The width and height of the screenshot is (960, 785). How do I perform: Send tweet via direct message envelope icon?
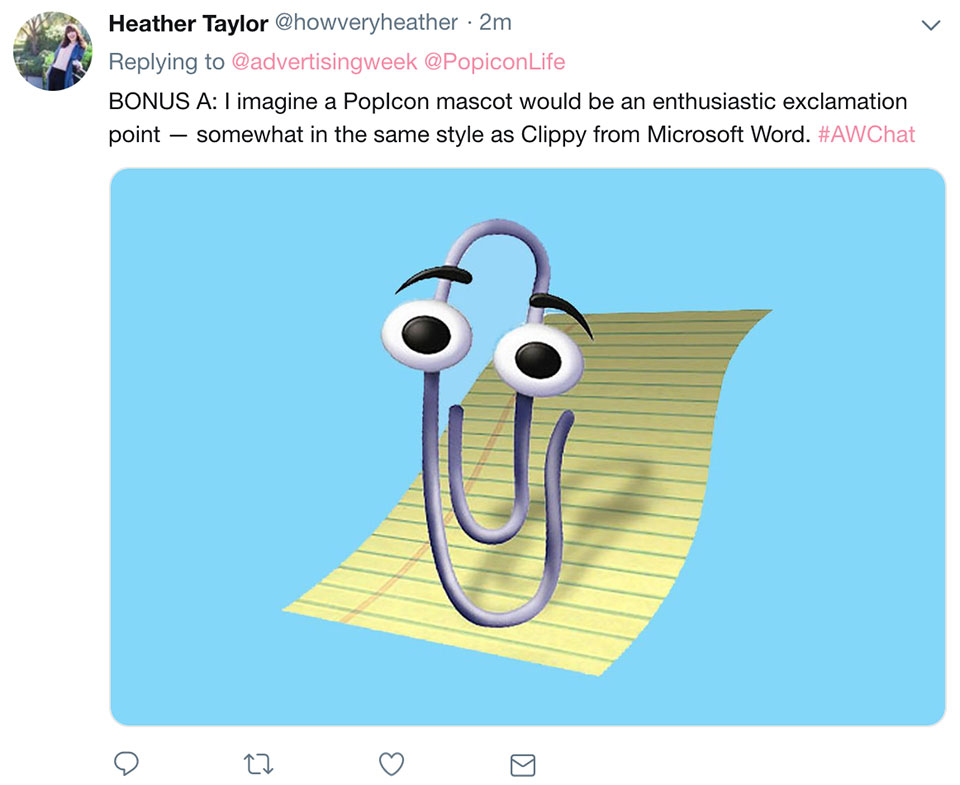(523, 765)
